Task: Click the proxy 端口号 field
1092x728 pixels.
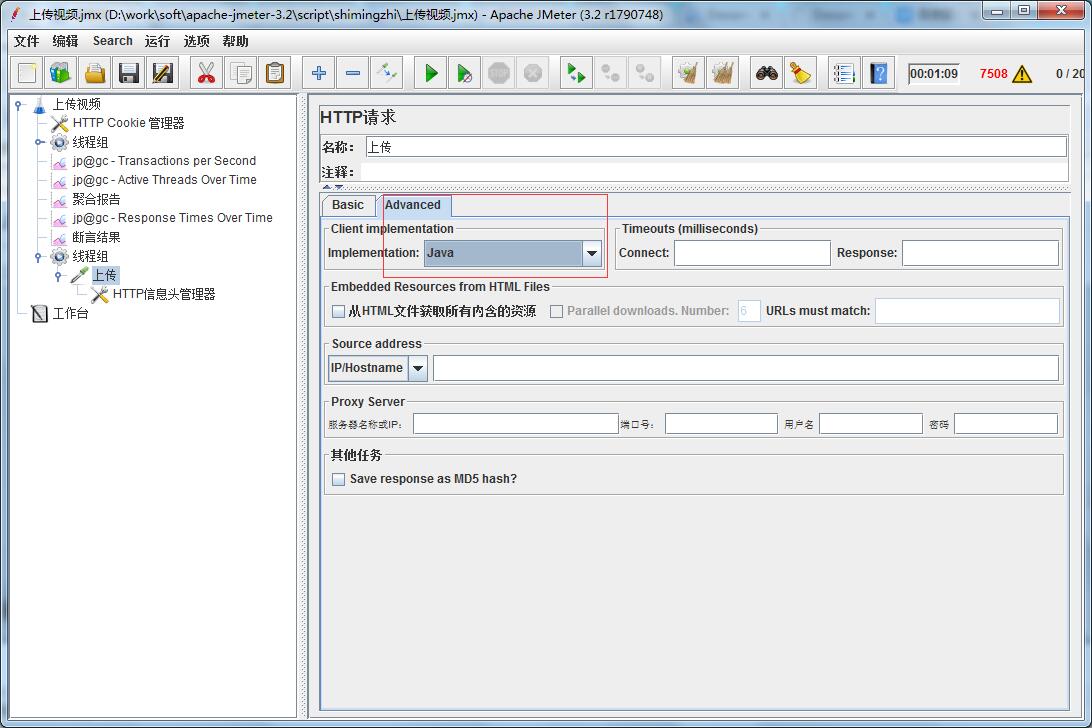Action: [x=722, y=424]
